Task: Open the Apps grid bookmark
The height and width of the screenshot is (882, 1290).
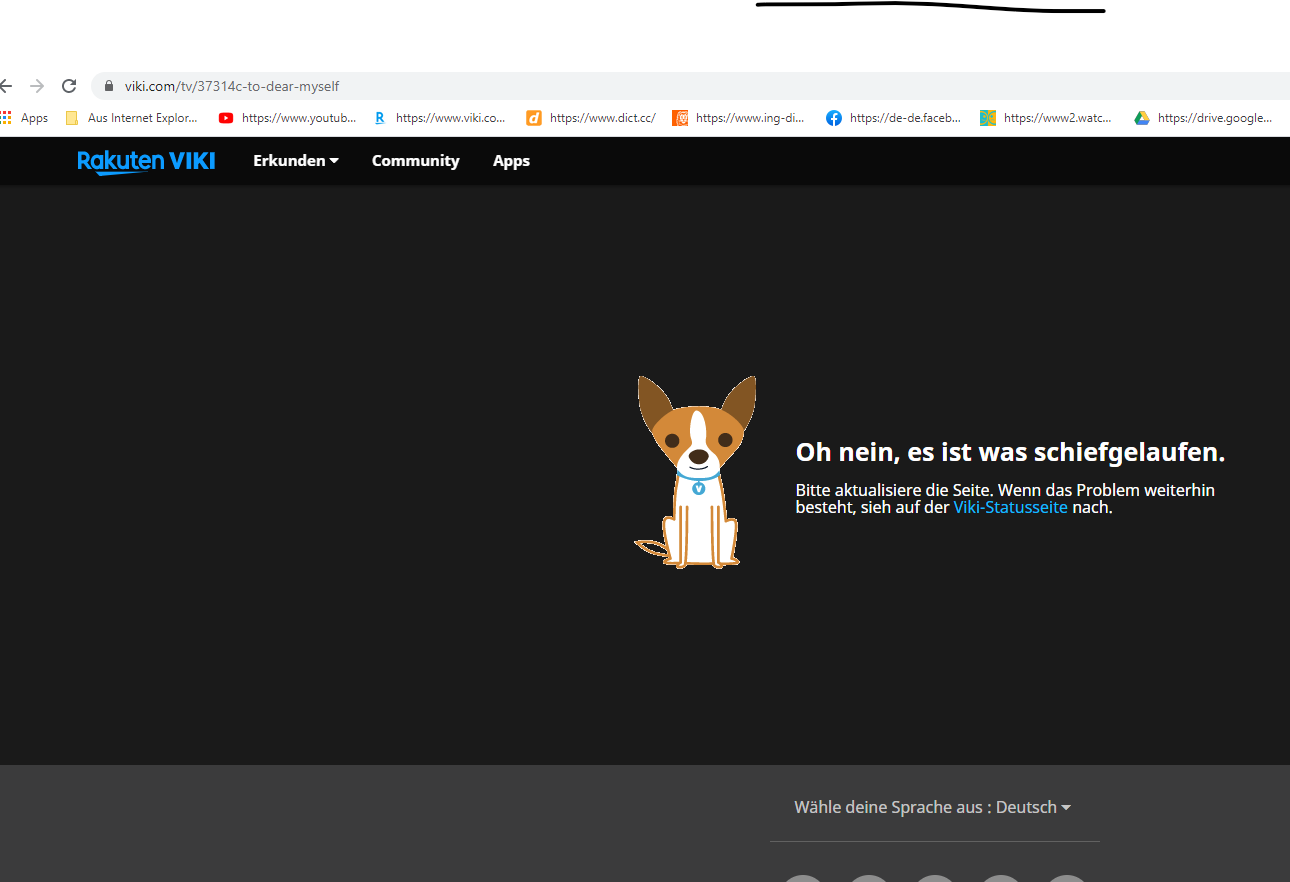Action: tap(25, 118)
